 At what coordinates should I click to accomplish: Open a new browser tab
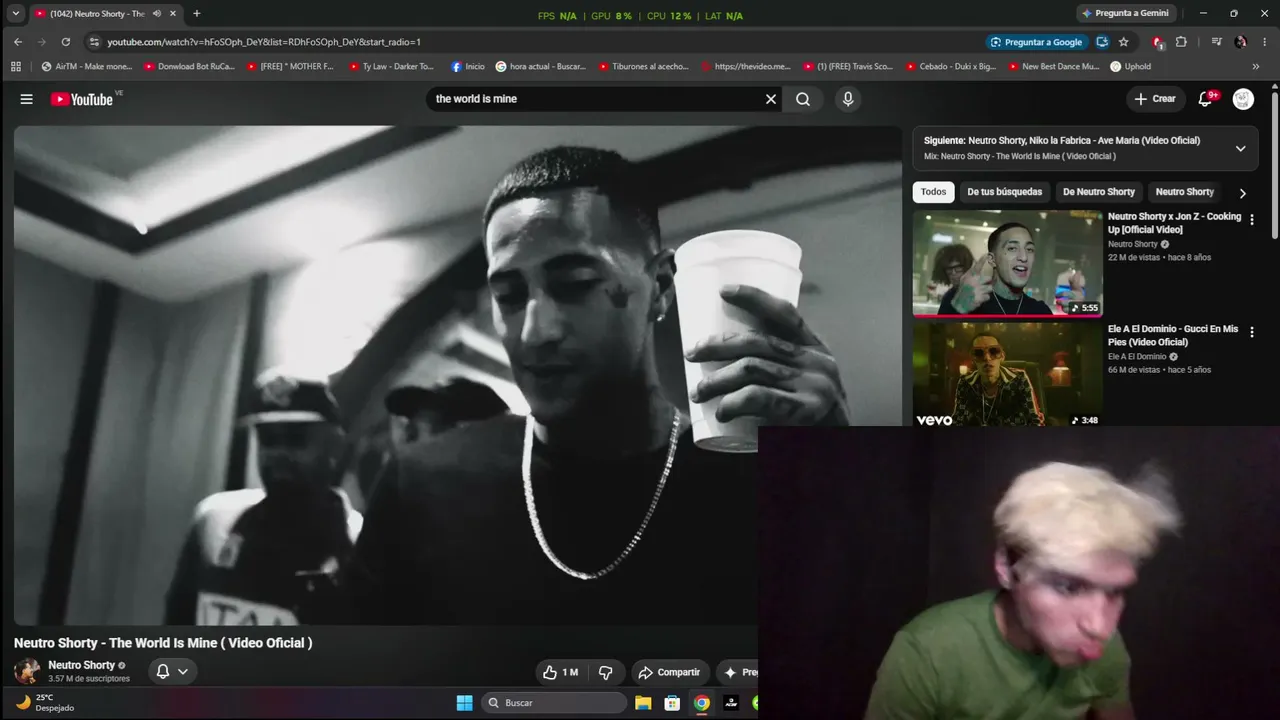click(x=196, y=13)
